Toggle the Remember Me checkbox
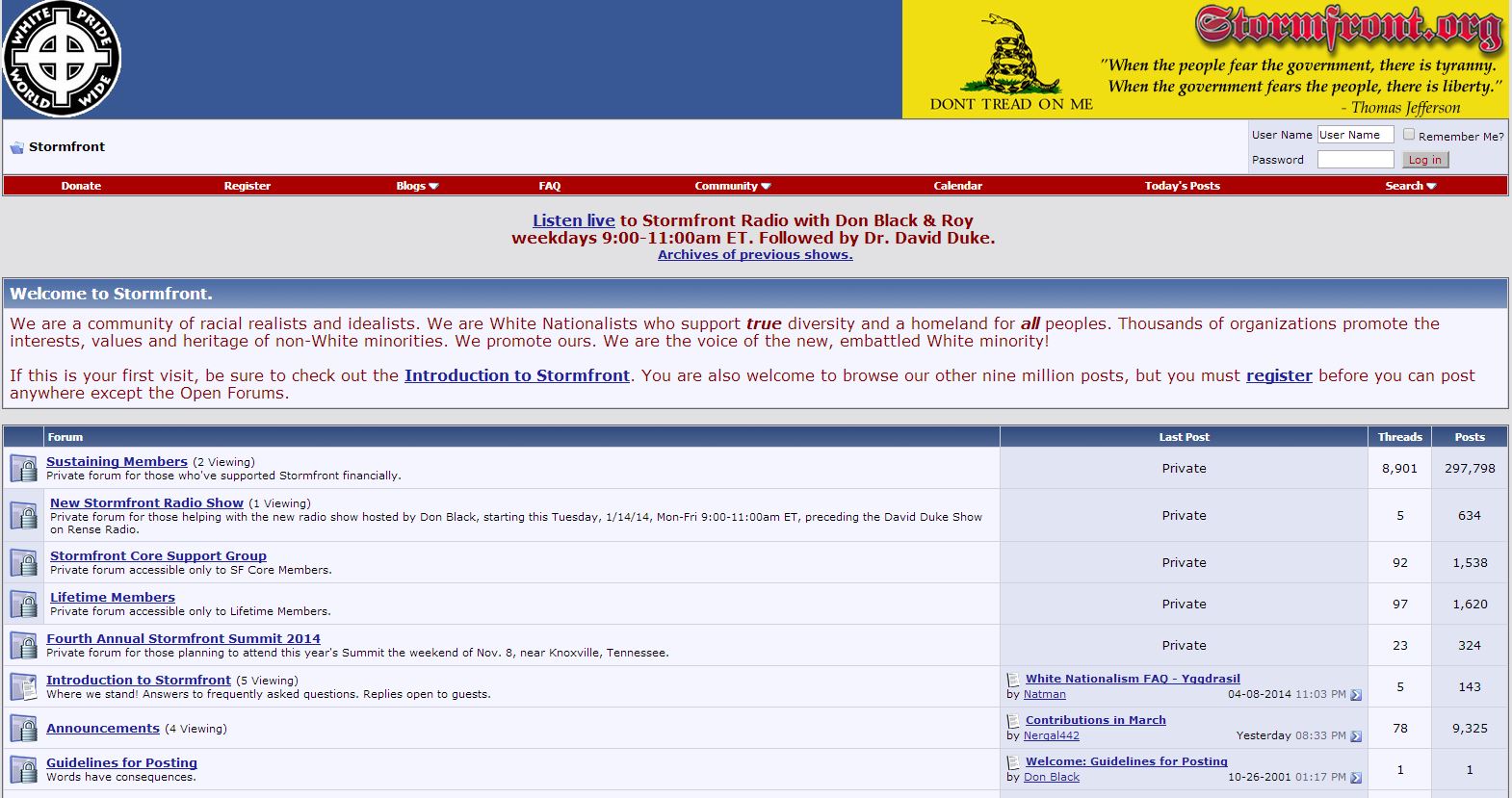Screen dimensions: 1512x798 pyautogui.click(x=1408, y=135)
